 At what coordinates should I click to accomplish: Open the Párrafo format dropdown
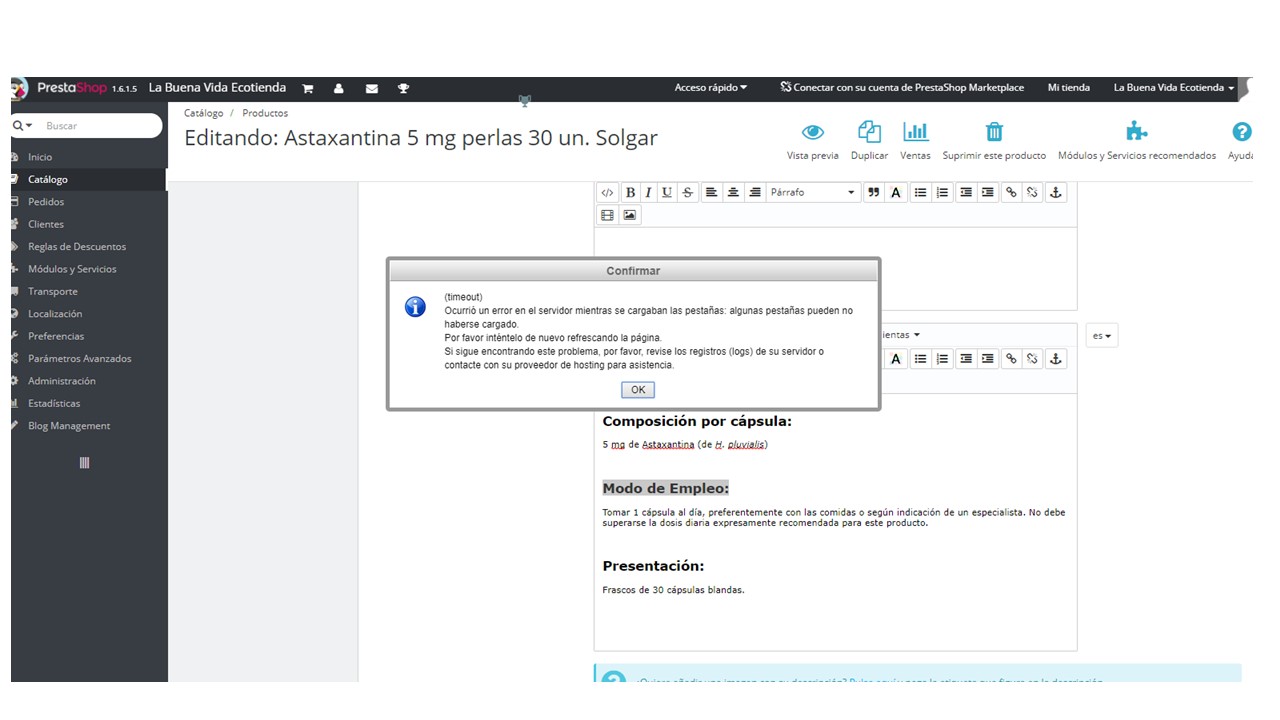pyautogui.click(x=813, y=193)
